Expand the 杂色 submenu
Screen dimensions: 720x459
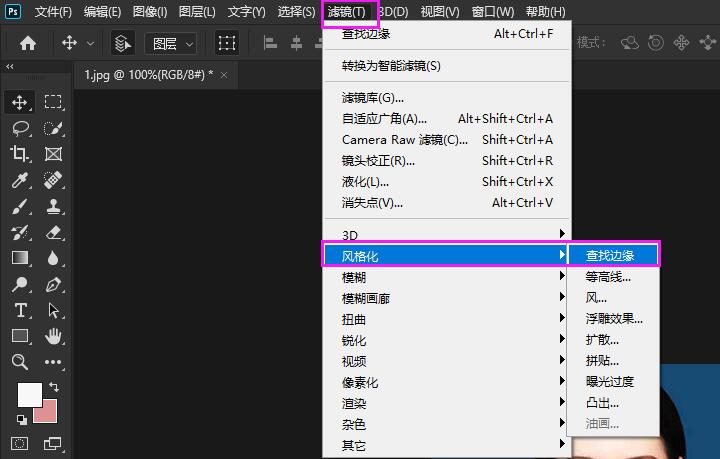pyautogui.click(x=446, y=424)
